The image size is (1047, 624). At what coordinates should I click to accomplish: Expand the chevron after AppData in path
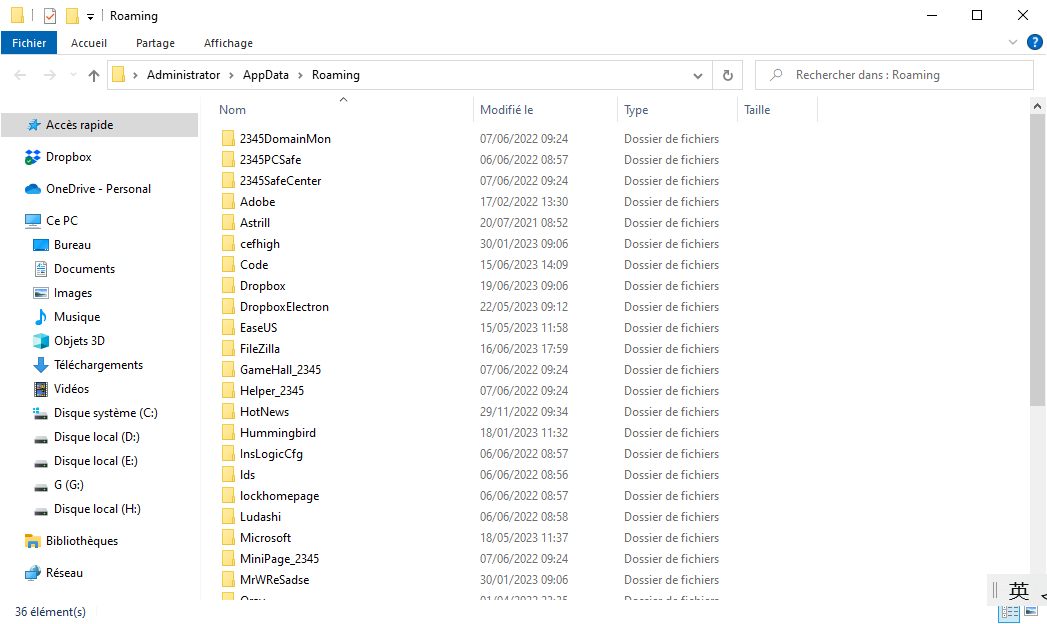300,75
